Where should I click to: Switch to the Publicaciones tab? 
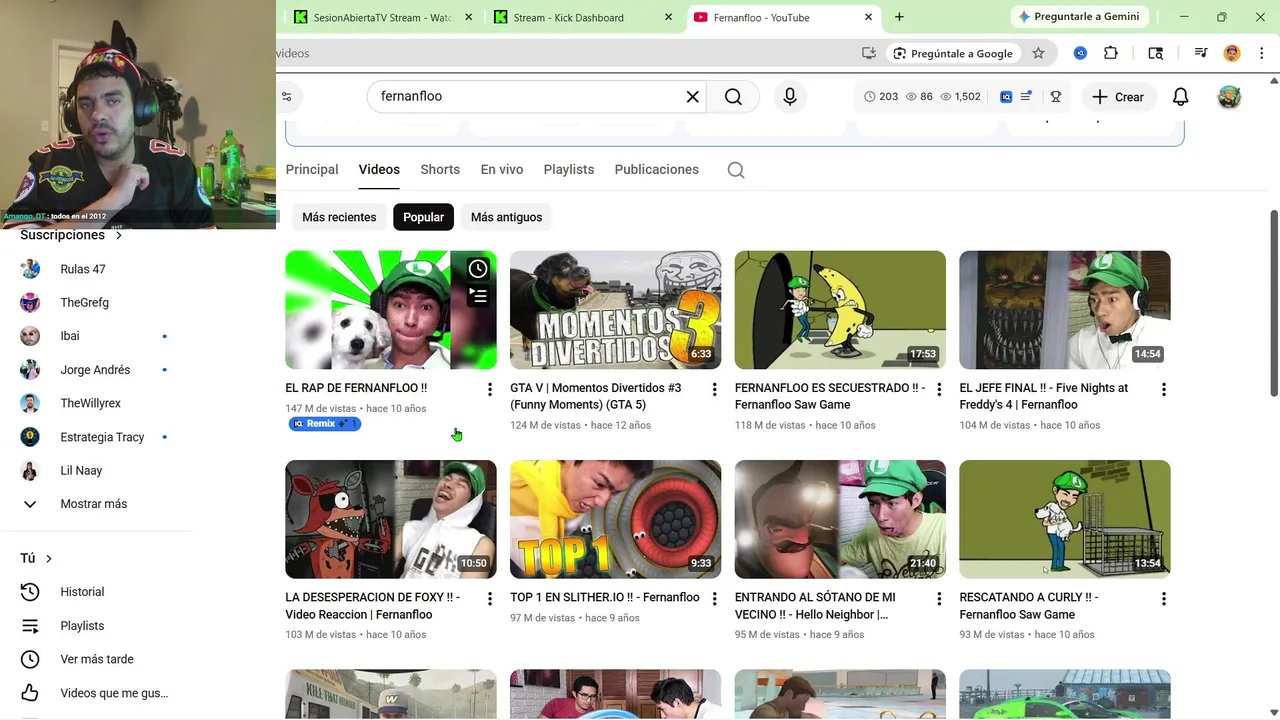pos(656,170)
